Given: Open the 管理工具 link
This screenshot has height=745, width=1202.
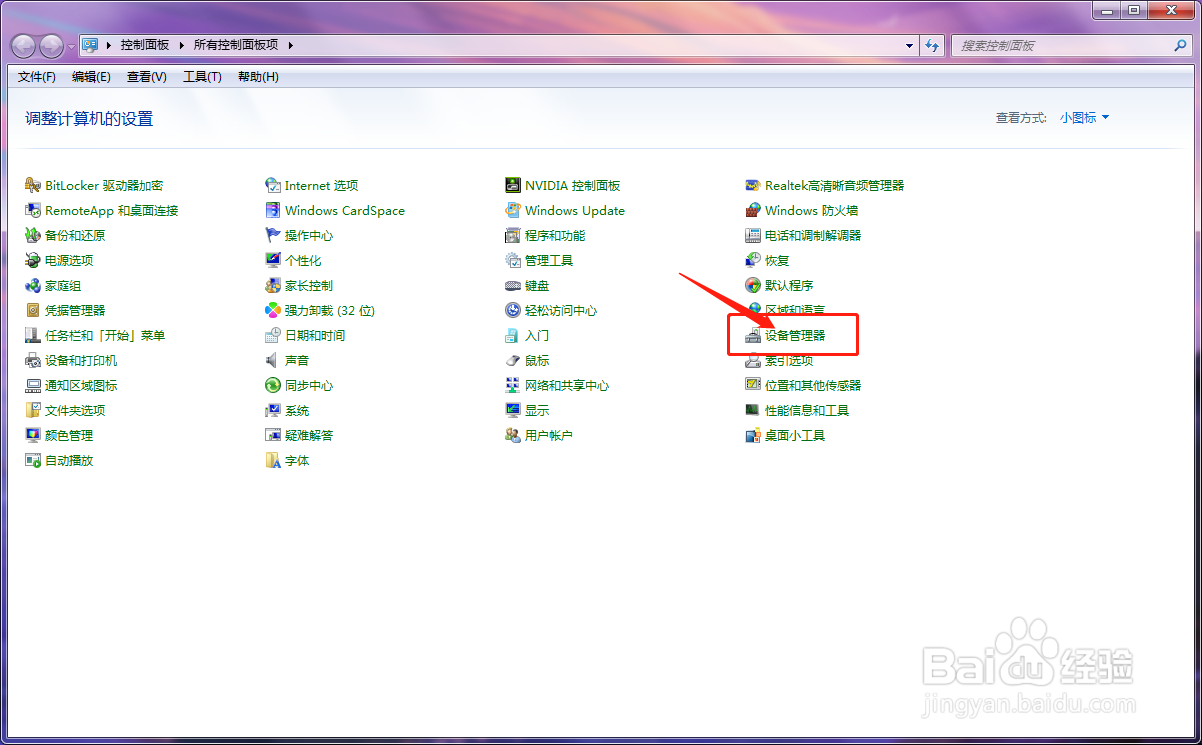Looking at the screenshot, I should coord(549,260).
